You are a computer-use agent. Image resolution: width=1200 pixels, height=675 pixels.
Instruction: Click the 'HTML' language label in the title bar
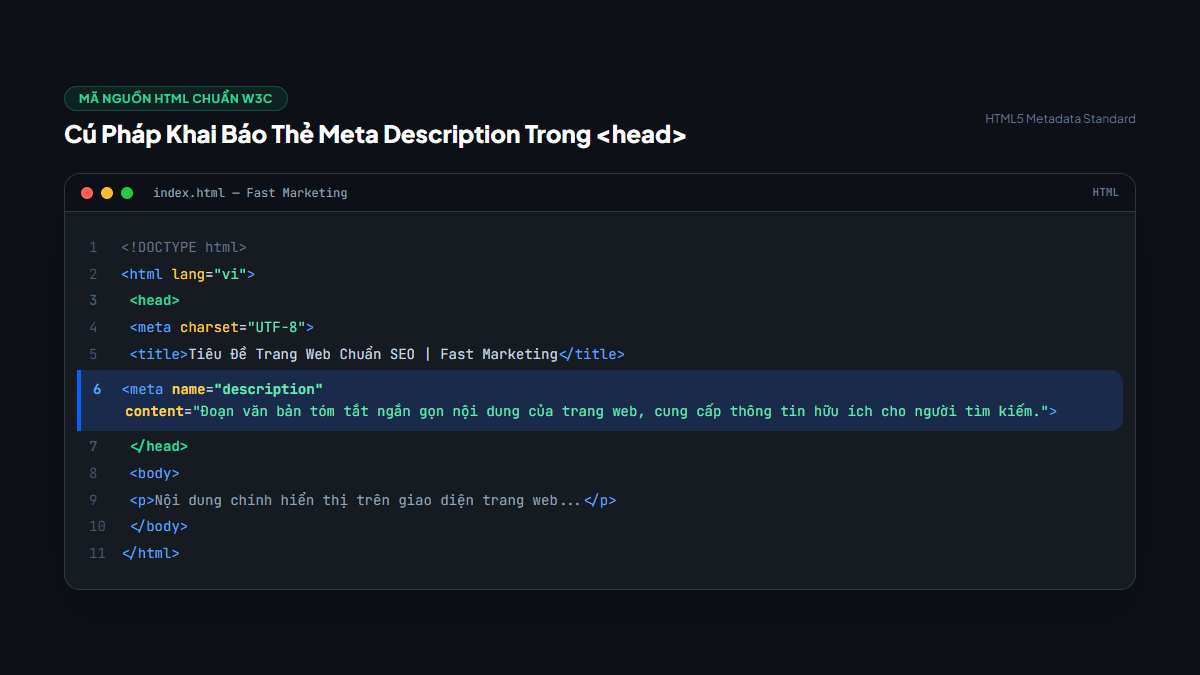pos(1105,193)
